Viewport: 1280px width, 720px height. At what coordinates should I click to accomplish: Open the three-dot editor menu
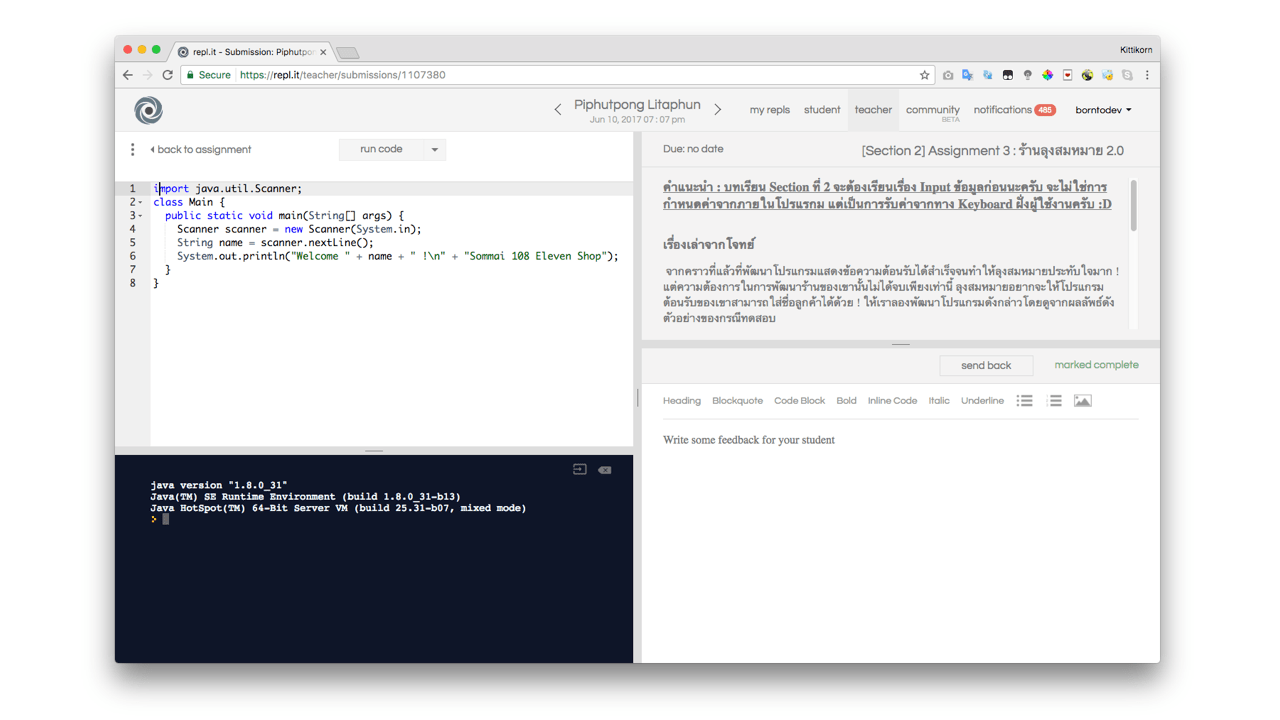coord(132,150)
